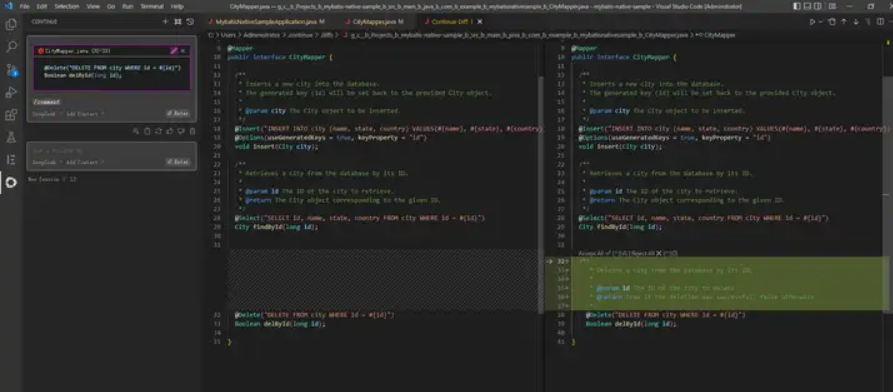Open Source Control view with badge
This screenshot has width=893, height=392.
11,70
